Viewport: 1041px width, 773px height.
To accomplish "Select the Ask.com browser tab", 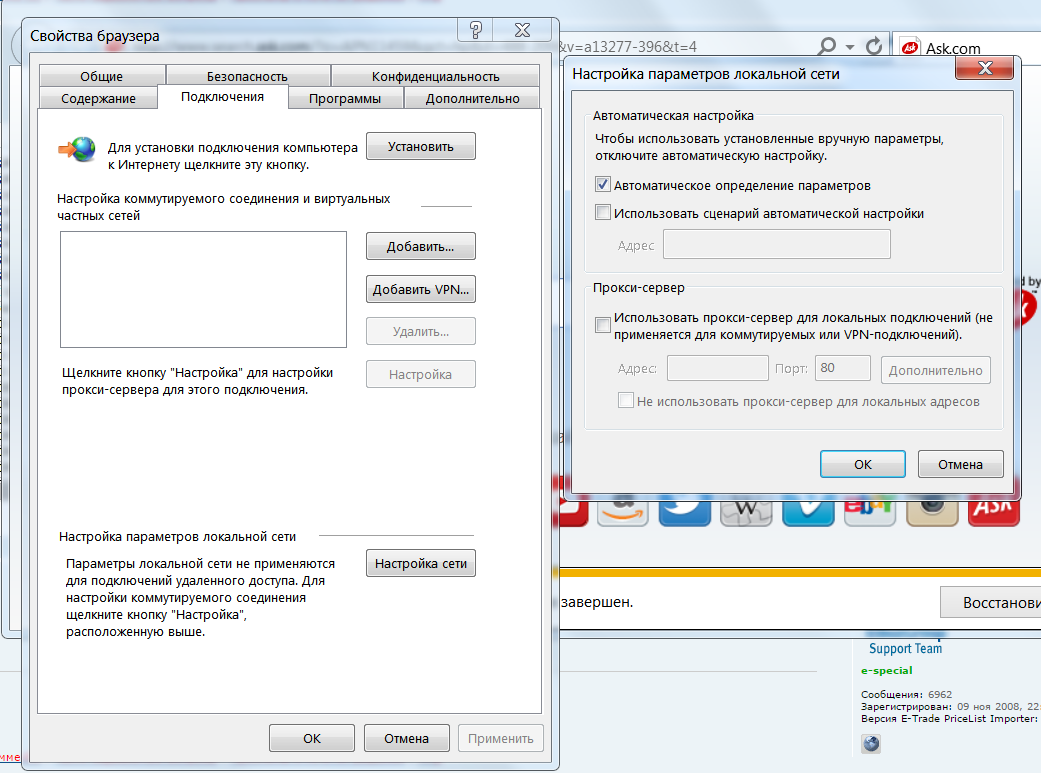I will coord(966,47).
